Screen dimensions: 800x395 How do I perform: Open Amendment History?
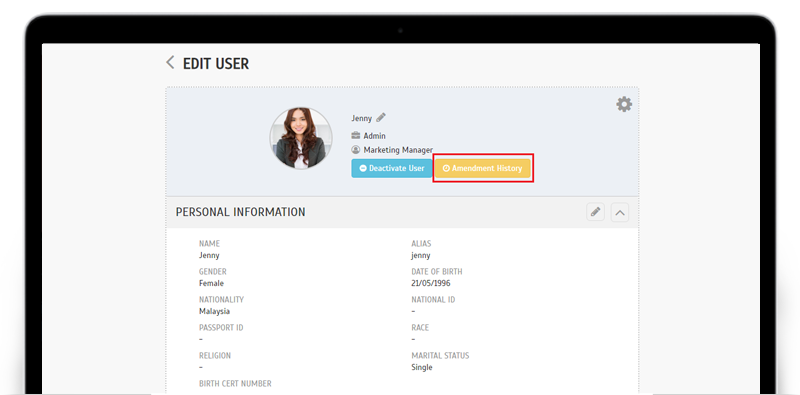pos(483,168)
